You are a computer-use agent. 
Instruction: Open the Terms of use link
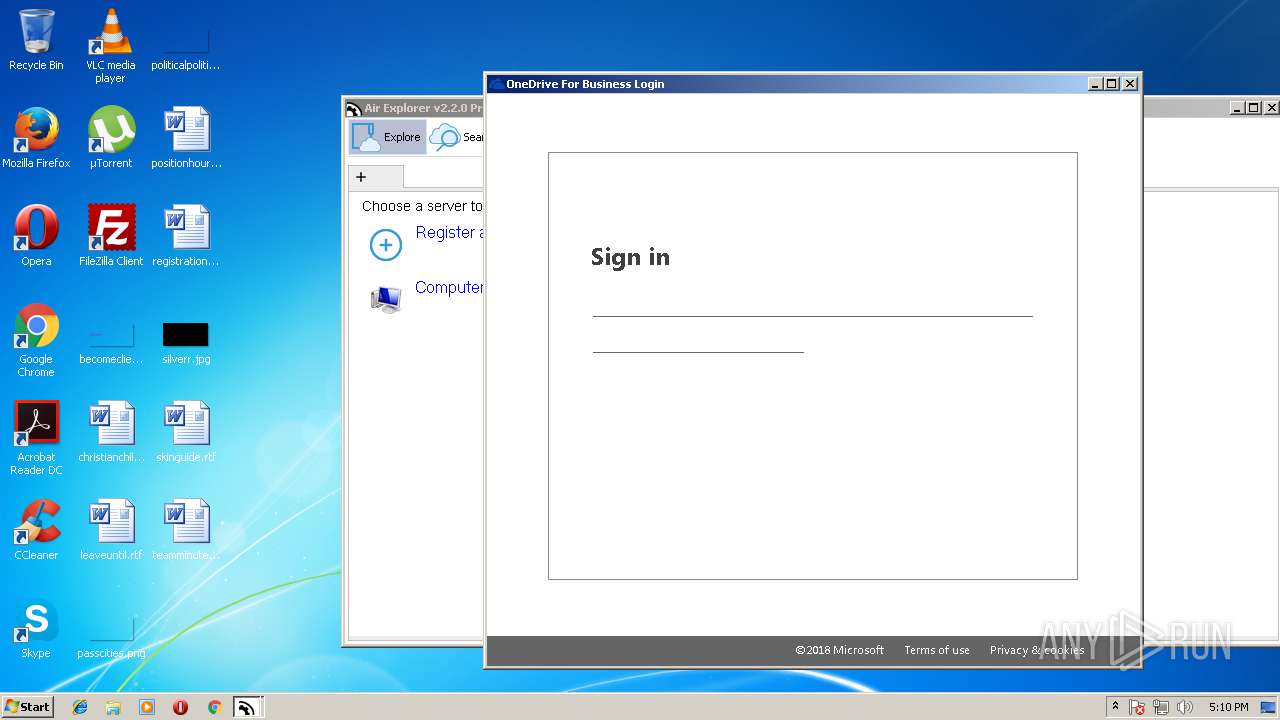coord(937,650)
